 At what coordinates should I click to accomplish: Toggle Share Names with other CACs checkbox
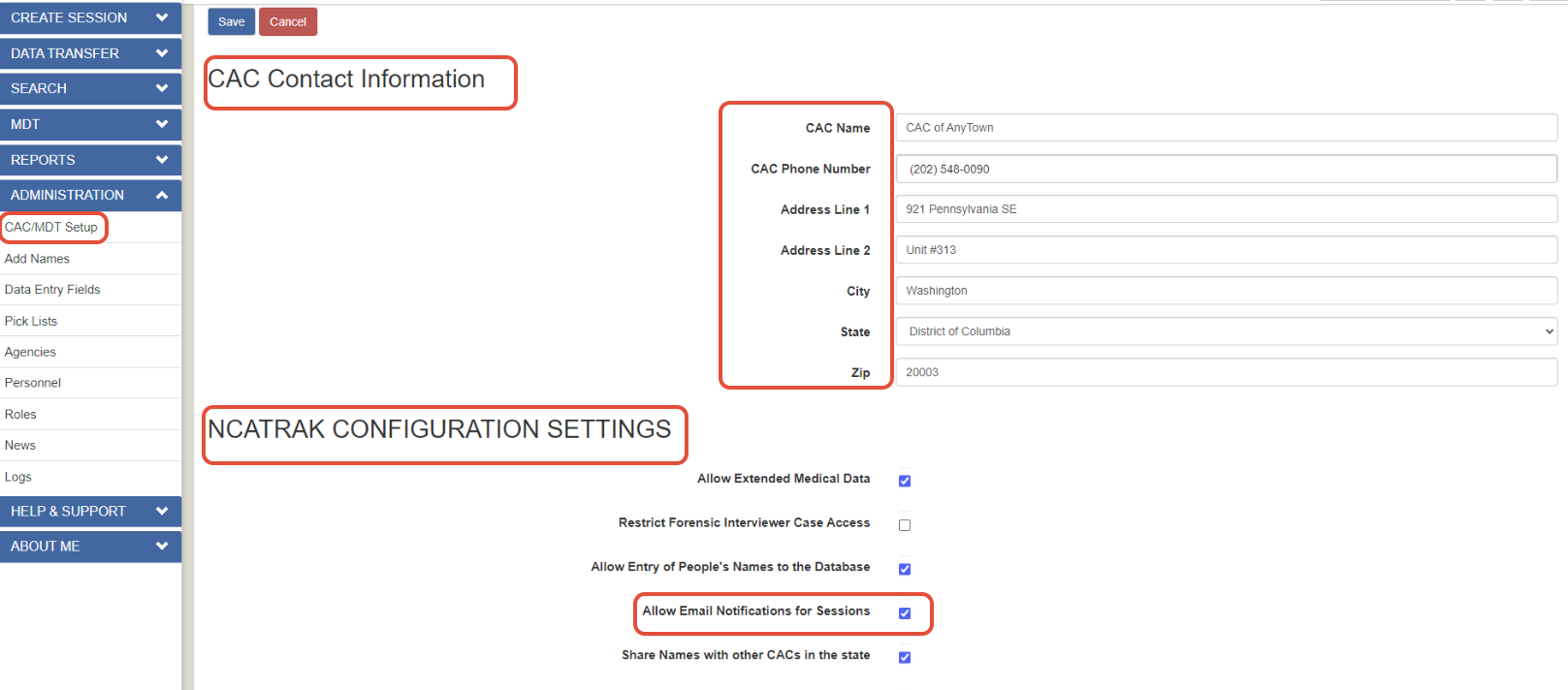pyautogui.click(x=905, y=657)
